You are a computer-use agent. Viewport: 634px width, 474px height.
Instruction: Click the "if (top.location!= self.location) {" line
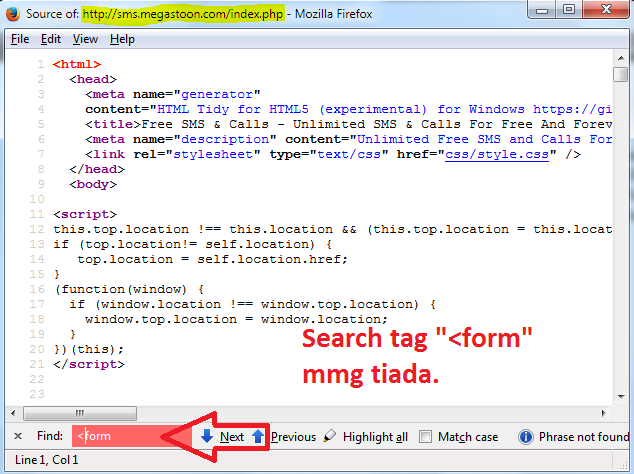point(192,244)
